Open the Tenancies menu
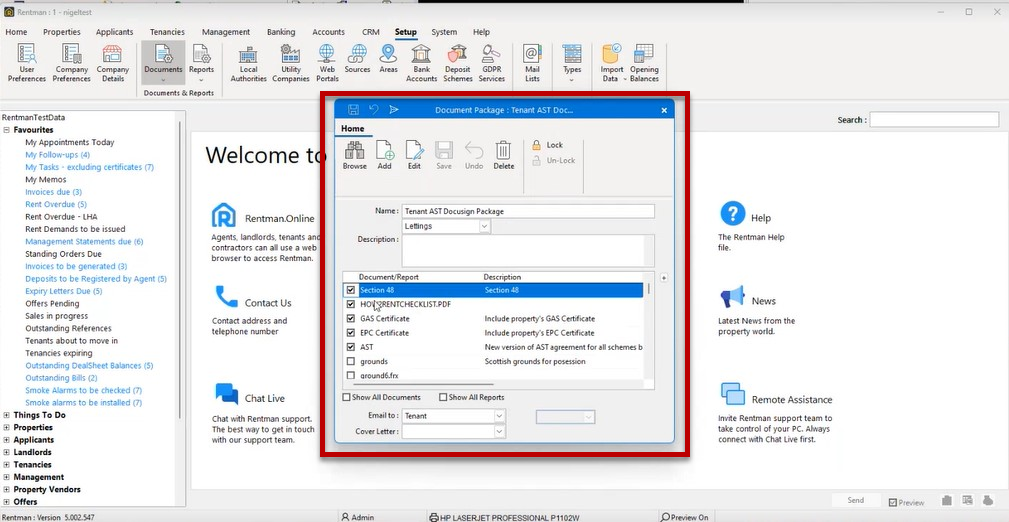This screenshot has height=522, width=1009. 167,32
